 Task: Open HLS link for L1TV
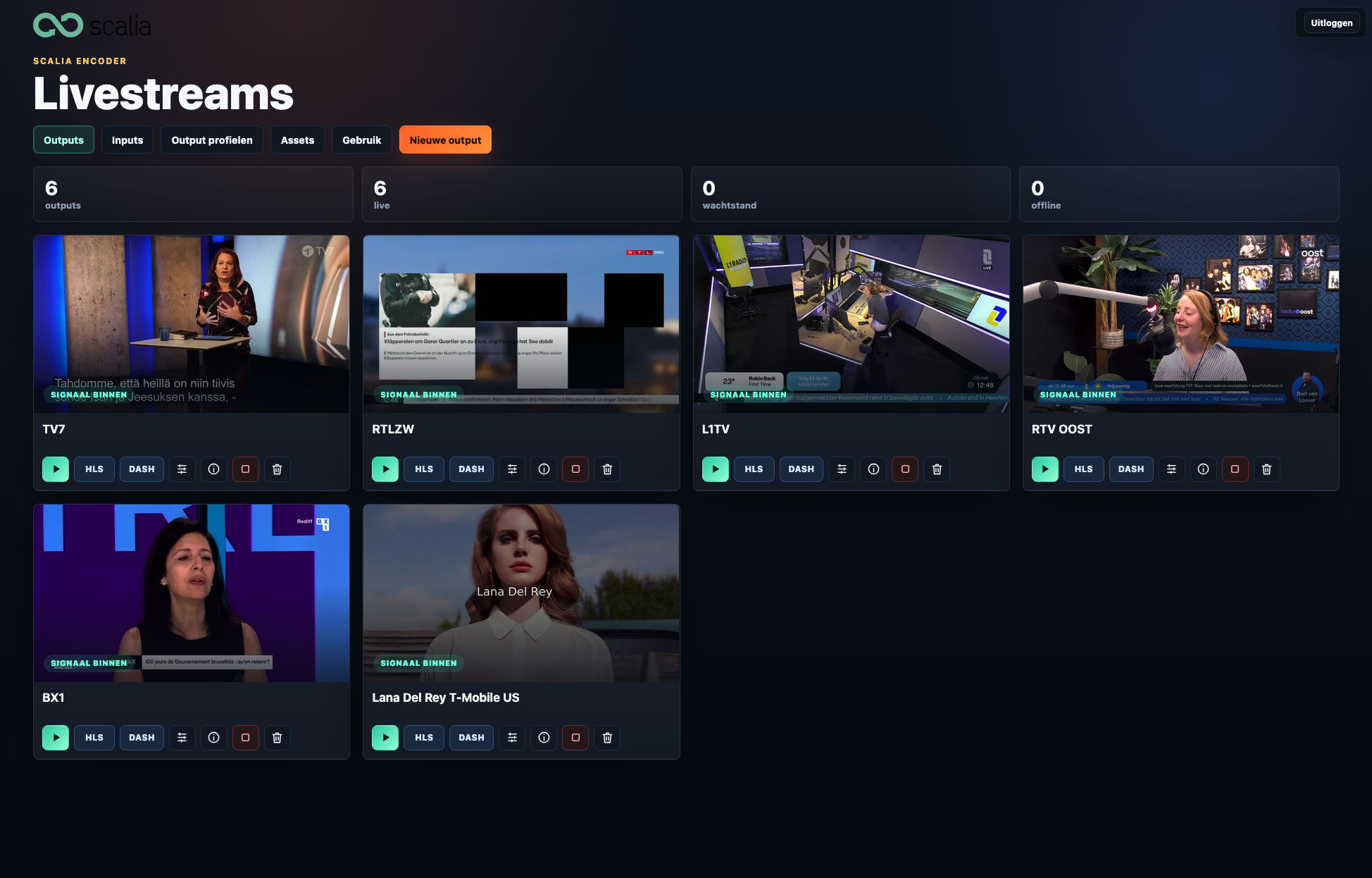(x=754, y=469)
